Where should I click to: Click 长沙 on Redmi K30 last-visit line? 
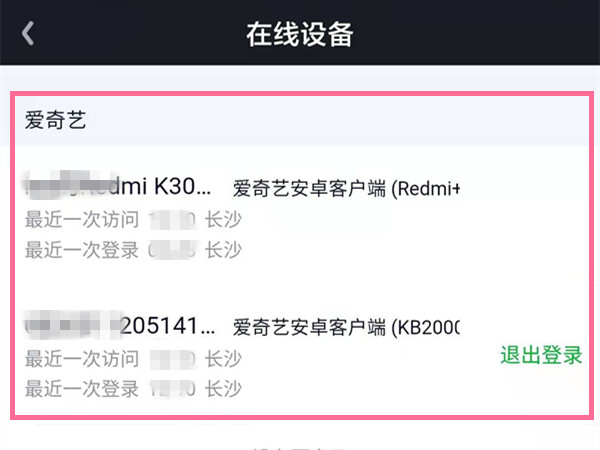point(223,219)
